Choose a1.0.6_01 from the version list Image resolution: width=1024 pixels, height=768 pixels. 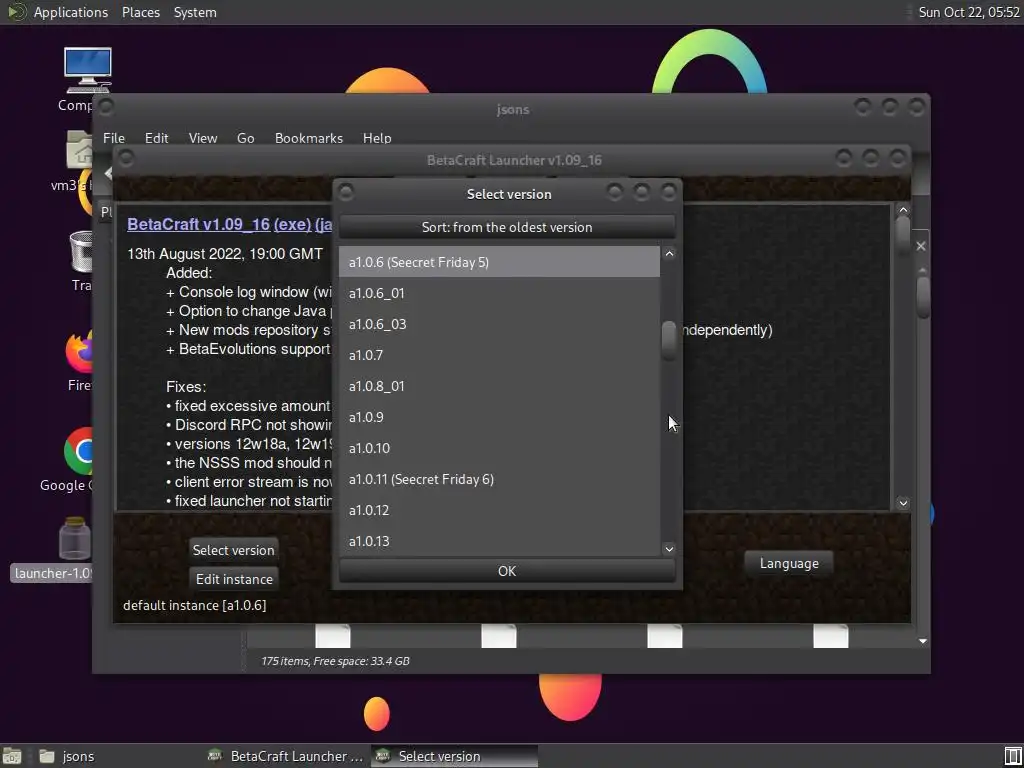coord(499,293)
